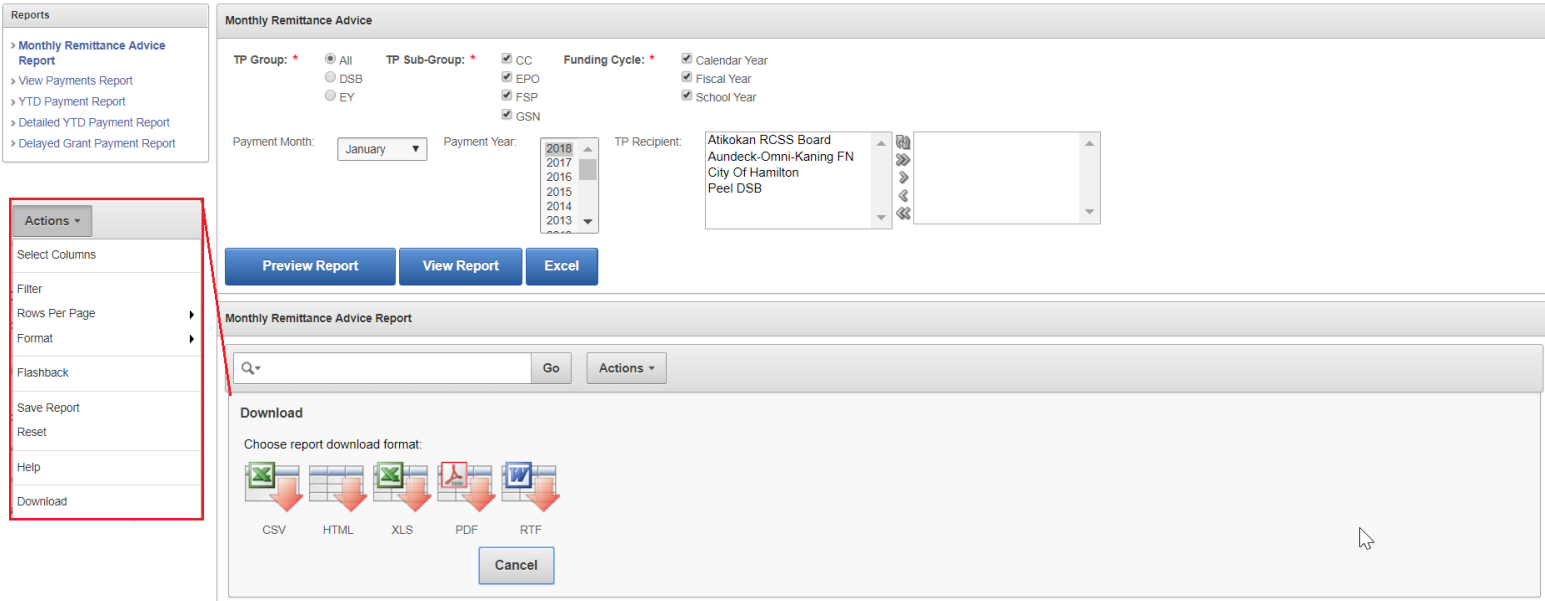This screenshot has height=601, width=1545.
Task: Click Flashback in the Actions menu
Action: (43, 372)
